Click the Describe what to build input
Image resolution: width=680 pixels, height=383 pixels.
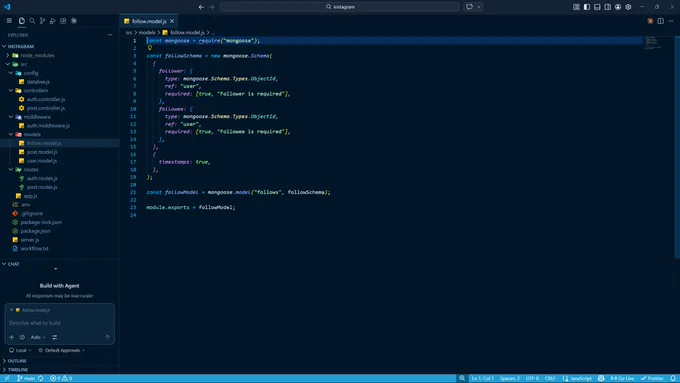(x=59, y=323)
